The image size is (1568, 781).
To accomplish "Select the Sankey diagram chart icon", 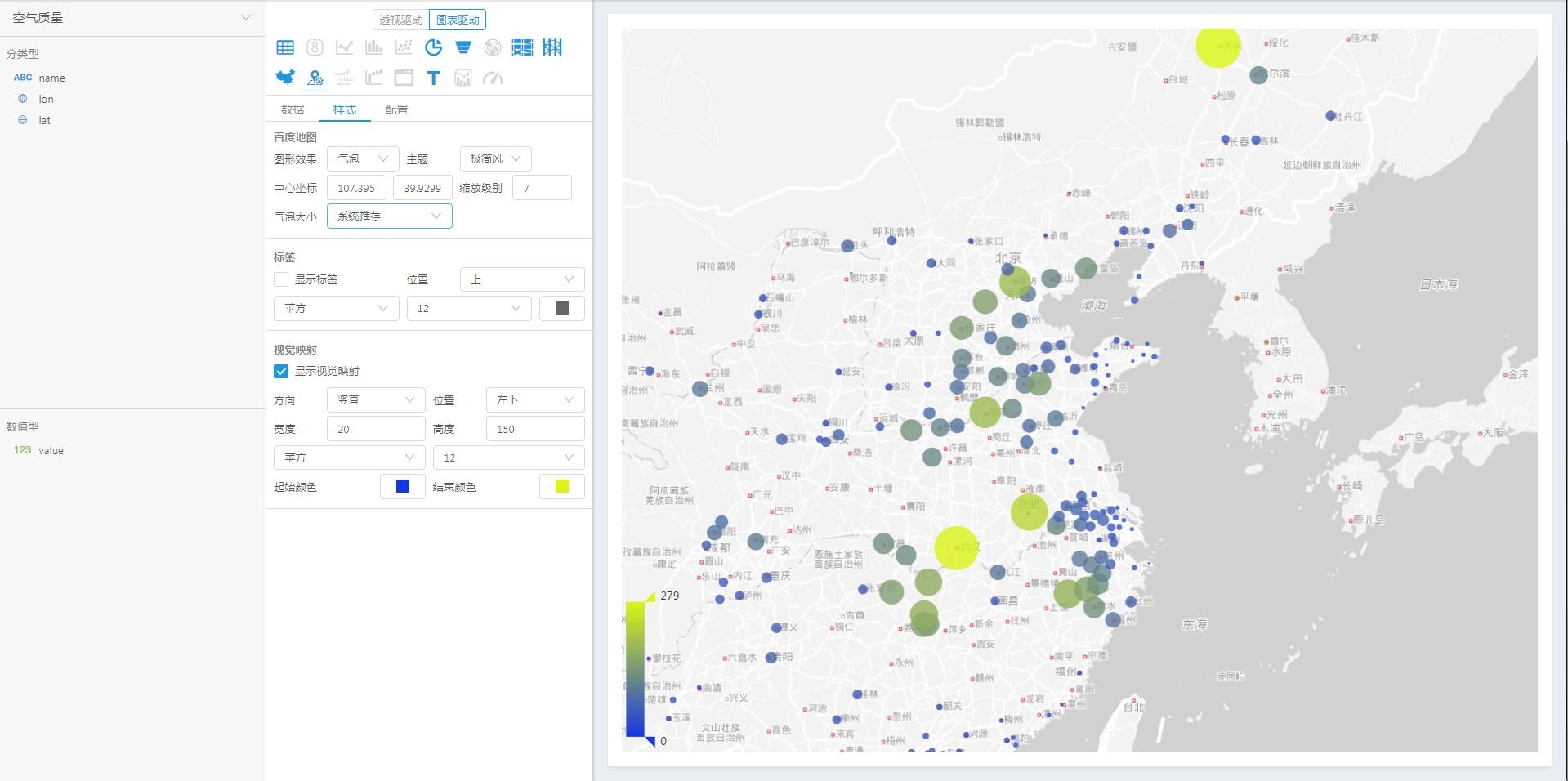I will click(522, 47).
